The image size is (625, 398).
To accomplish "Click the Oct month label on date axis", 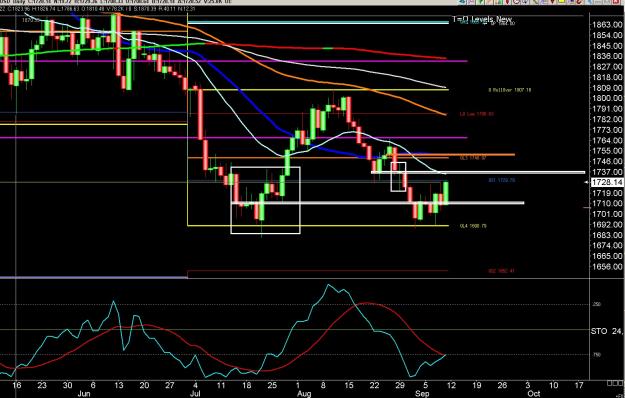I will pos(534,394).
